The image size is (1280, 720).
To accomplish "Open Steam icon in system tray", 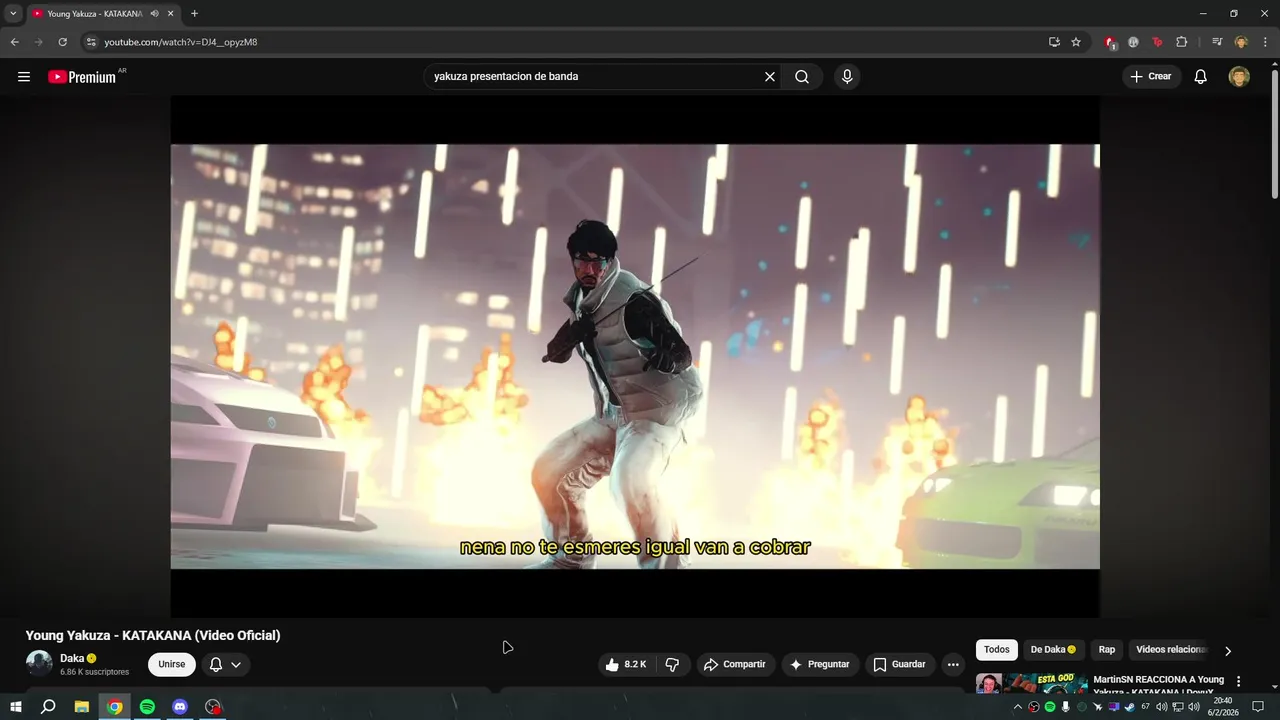I will (1129, 707).
